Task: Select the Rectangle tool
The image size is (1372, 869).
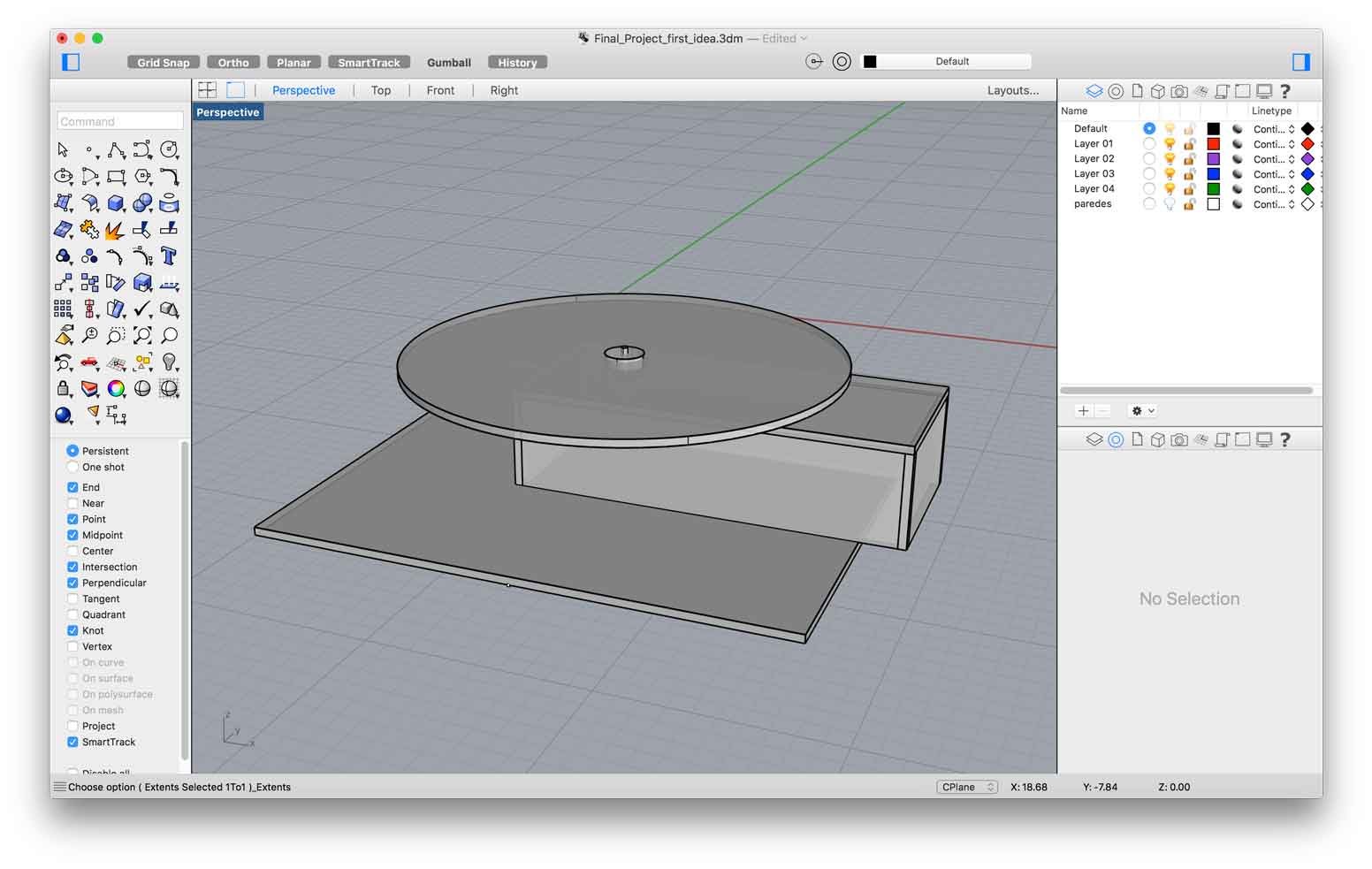Action: [x=116, y=176]
